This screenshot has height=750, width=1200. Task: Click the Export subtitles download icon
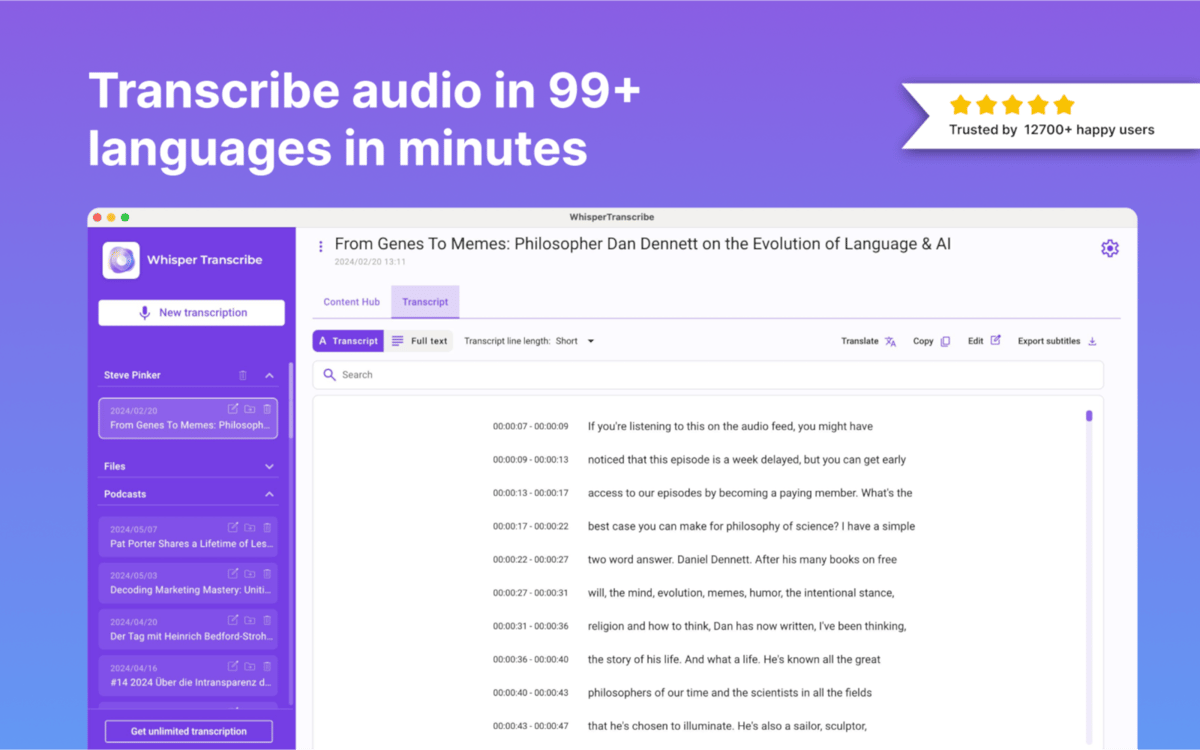point(1092,341)
